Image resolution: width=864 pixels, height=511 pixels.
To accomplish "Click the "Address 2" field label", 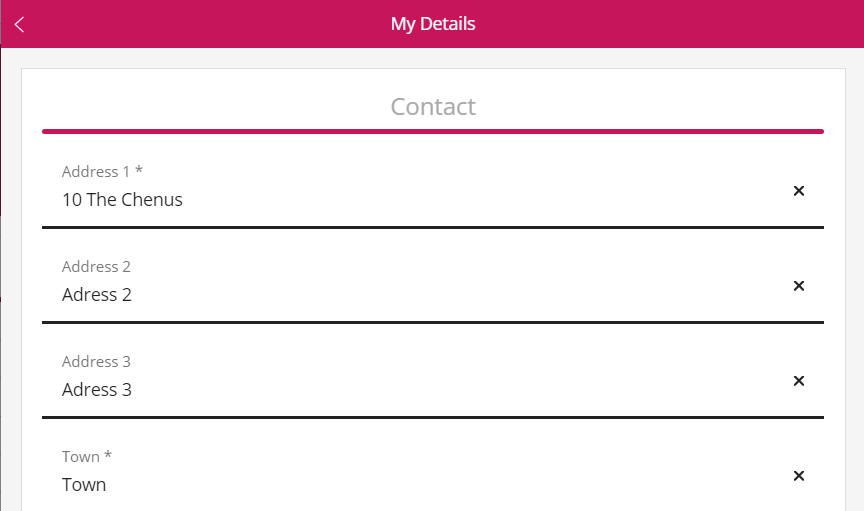I will [x=96, y=267].
